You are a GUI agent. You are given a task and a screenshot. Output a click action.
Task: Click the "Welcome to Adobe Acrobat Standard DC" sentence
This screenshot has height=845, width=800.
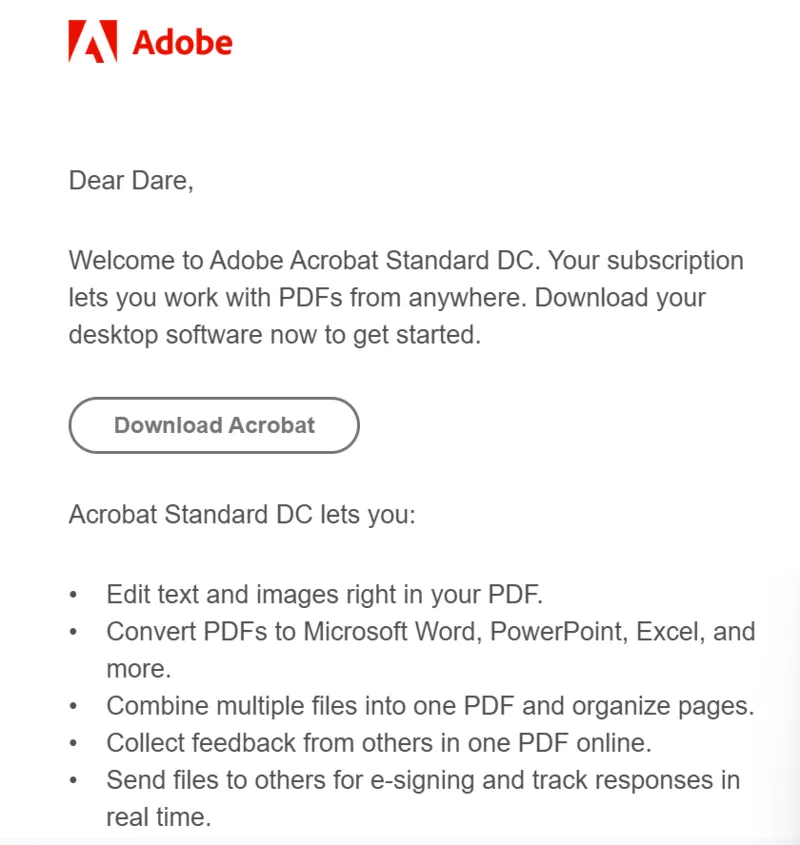pyautogui.click(x=304, y=261)
